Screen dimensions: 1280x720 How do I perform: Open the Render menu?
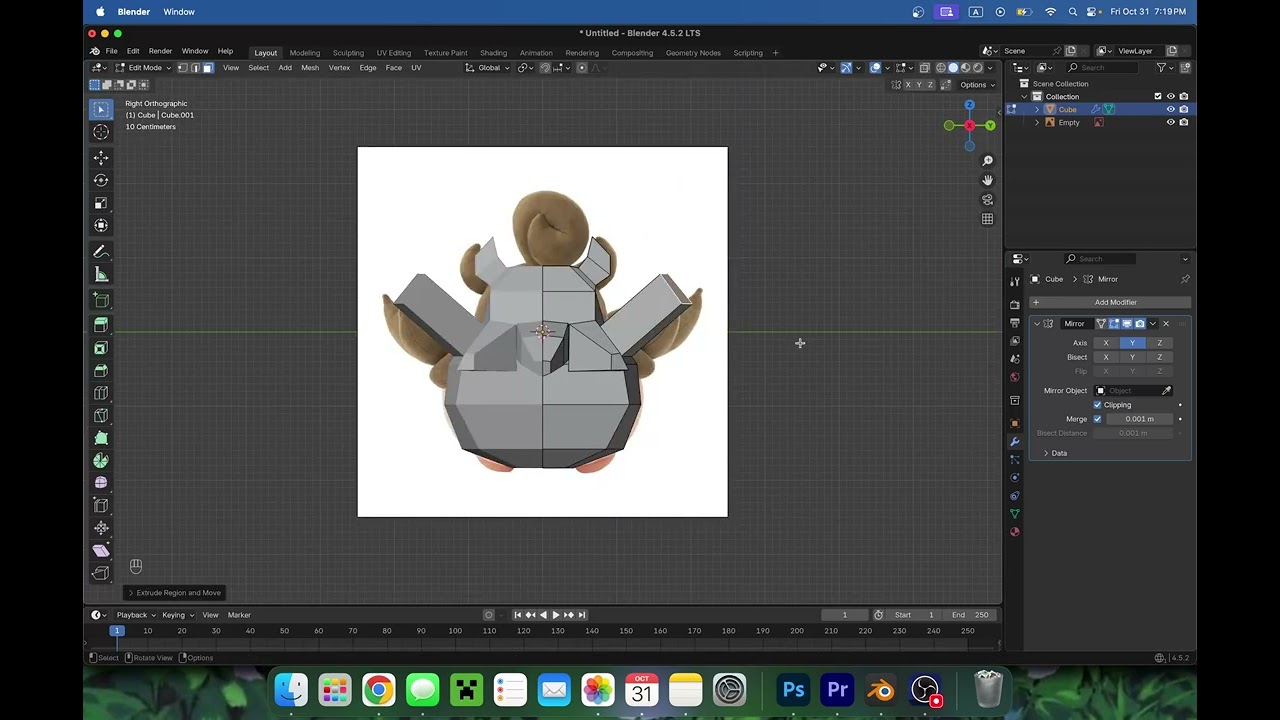point(160,52)
